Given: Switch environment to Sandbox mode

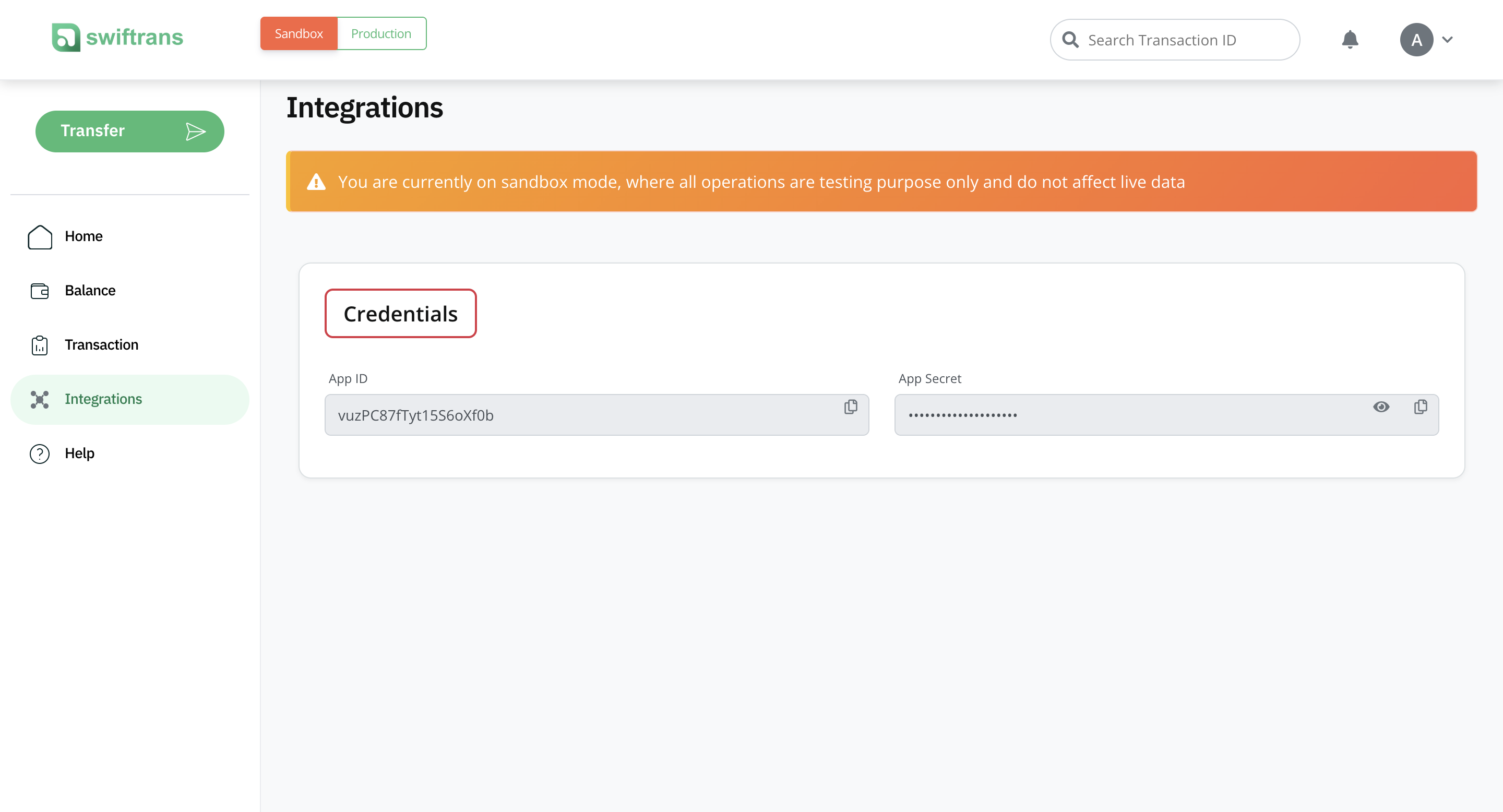Looking at the screenshot, I should 298,33.
